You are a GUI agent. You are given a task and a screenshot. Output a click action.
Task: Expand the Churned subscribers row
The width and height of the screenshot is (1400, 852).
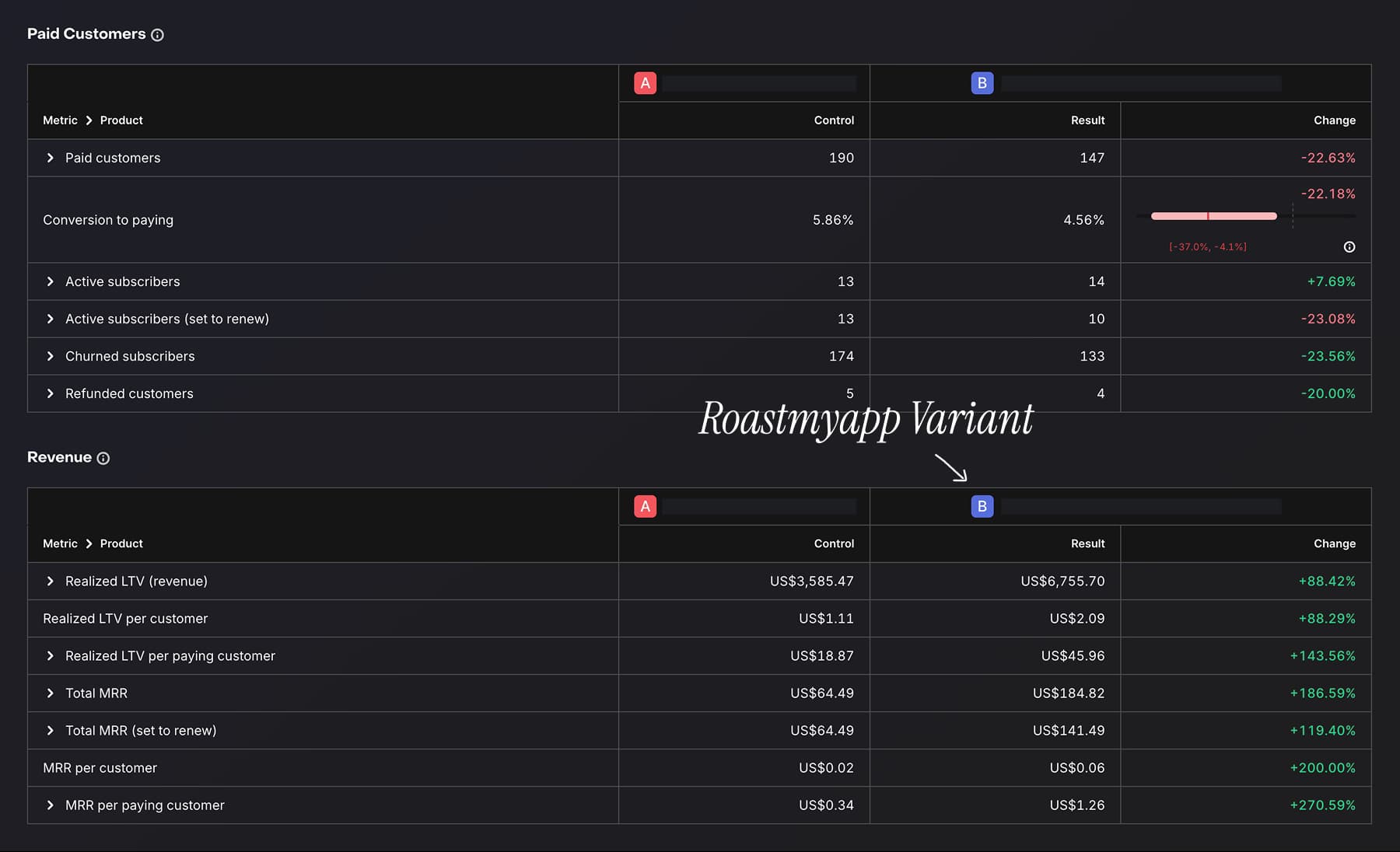pyautogui.click(x=51, y=356)
